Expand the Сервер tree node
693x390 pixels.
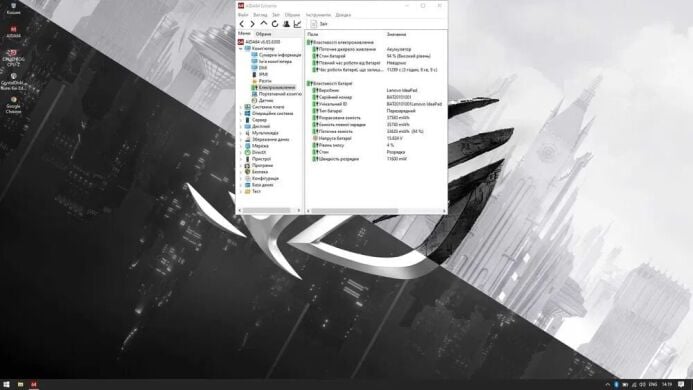(241, 120)
